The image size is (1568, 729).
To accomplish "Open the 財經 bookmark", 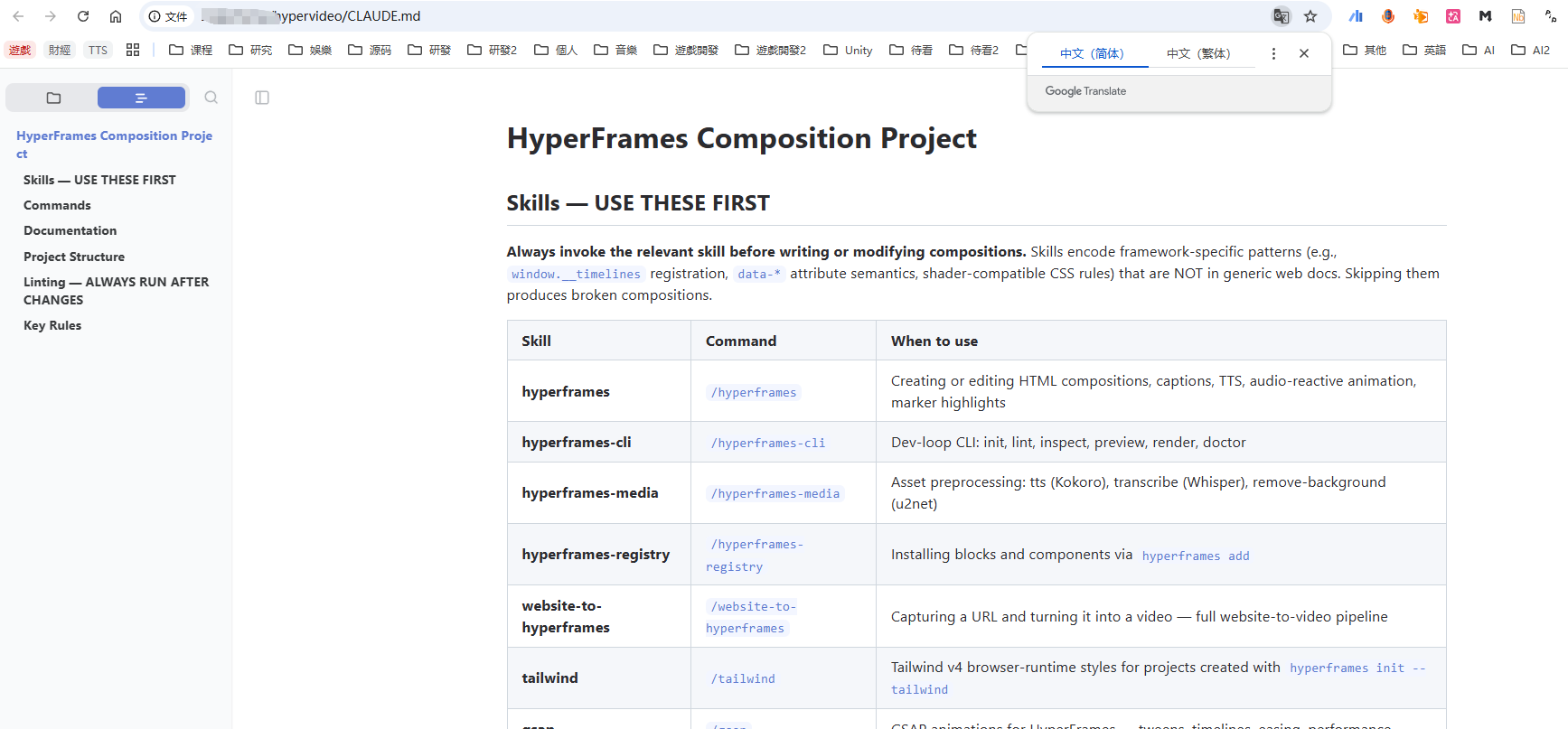I will click(x=60, y=50).
